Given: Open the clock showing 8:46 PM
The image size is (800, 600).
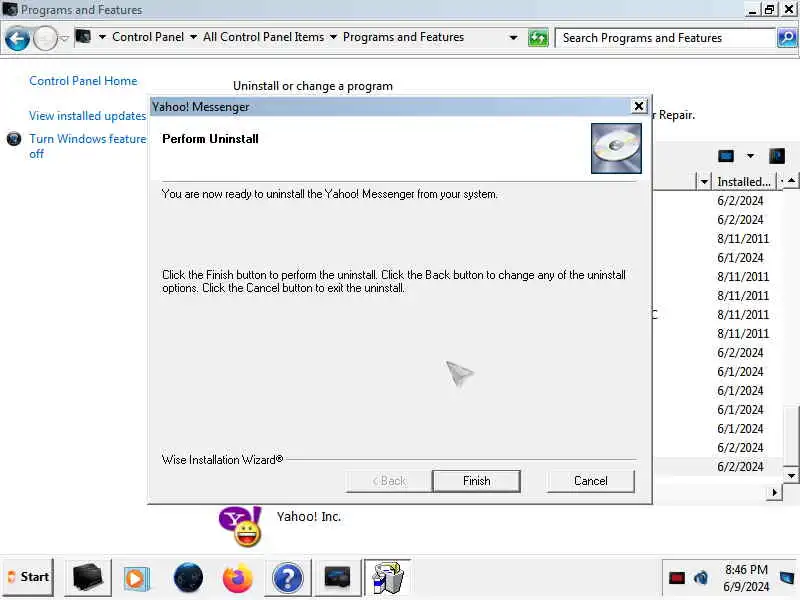Looking at the screenshot, I should pyautogui.click(x=746, y=578).
